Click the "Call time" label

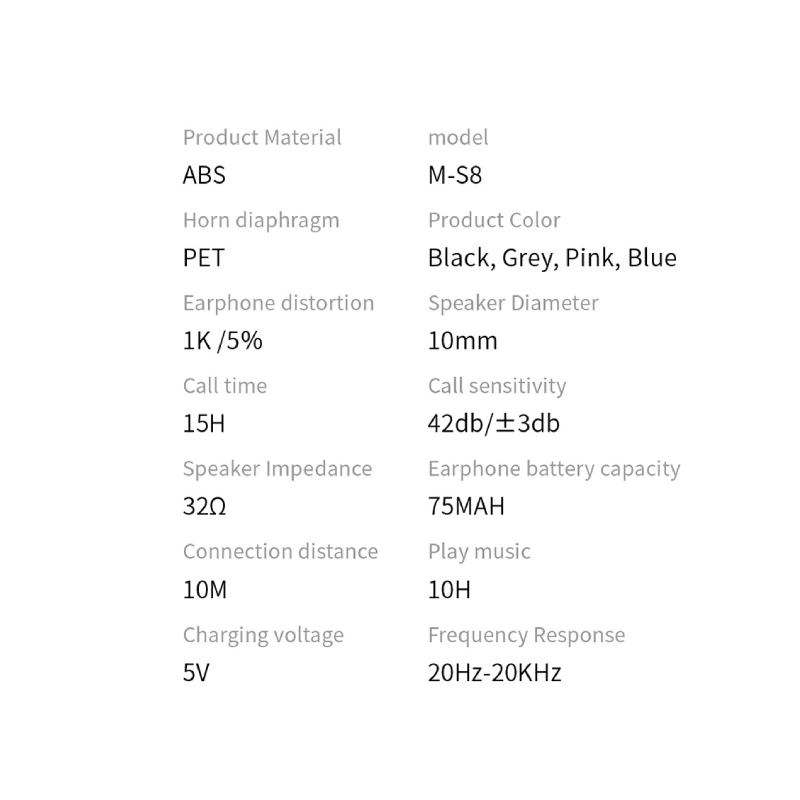225,386
